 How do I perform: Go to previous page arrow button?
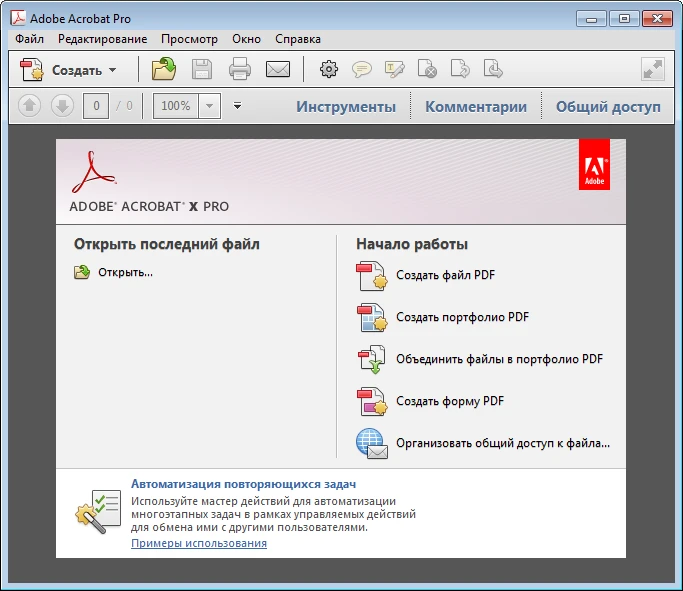(x=29, y=106)
